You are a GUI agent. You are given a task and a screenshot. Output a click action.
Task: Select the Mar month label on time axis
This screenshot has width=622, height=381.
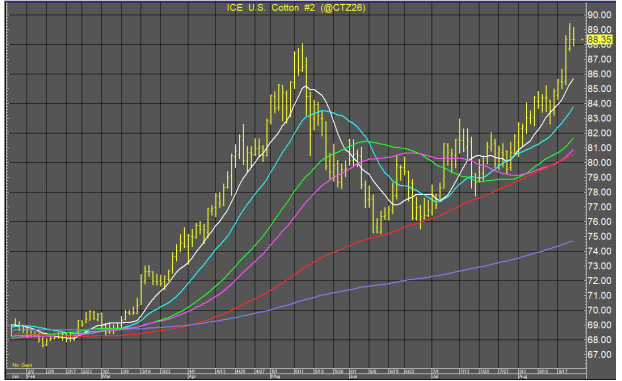point(106,376)
